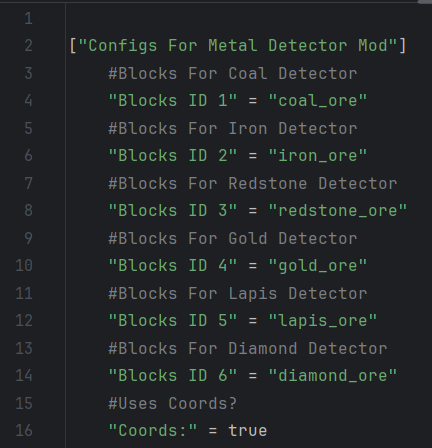Click the "diamond_ore" value string

pos(333,376)
